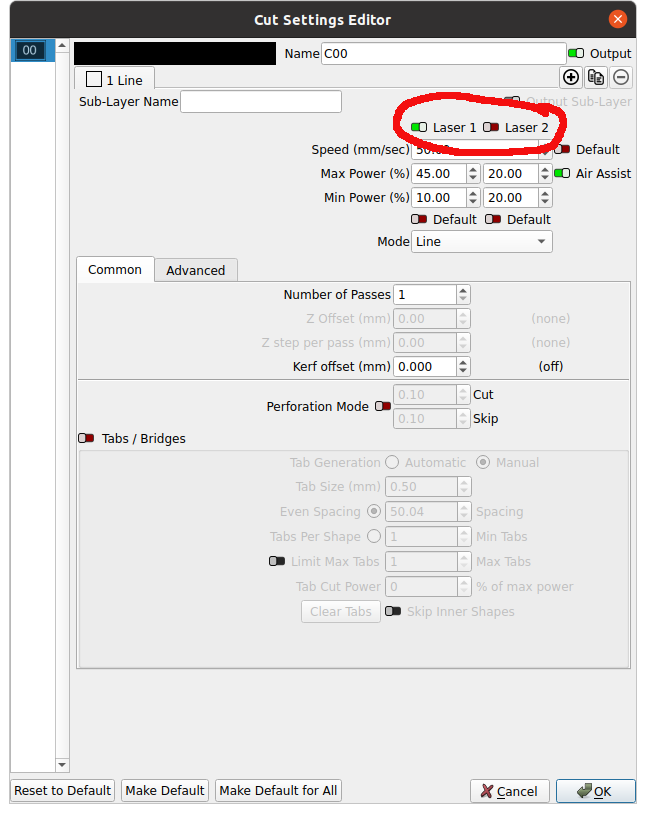Increase the Number of Passes spinner
The height and width of the screenshot is (813, 646).
(x=463, y=290)
